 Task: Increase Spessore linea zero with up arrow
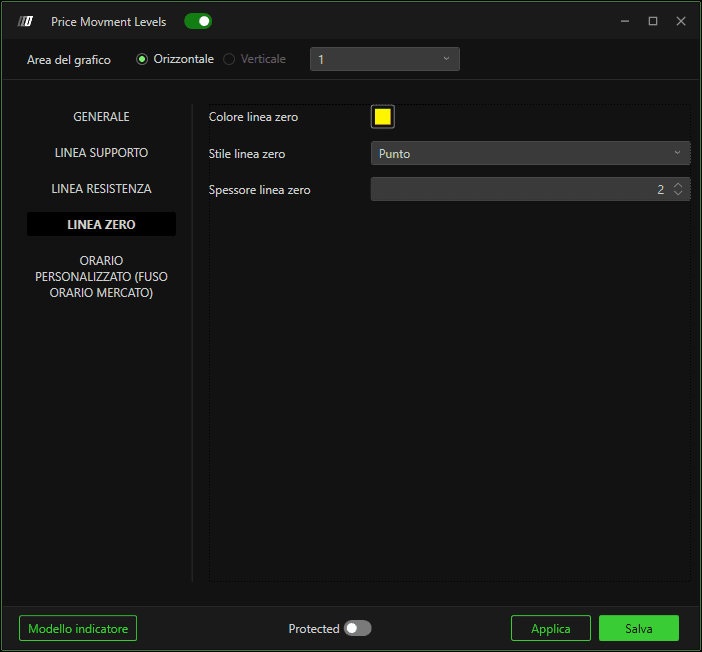(678, 185)
